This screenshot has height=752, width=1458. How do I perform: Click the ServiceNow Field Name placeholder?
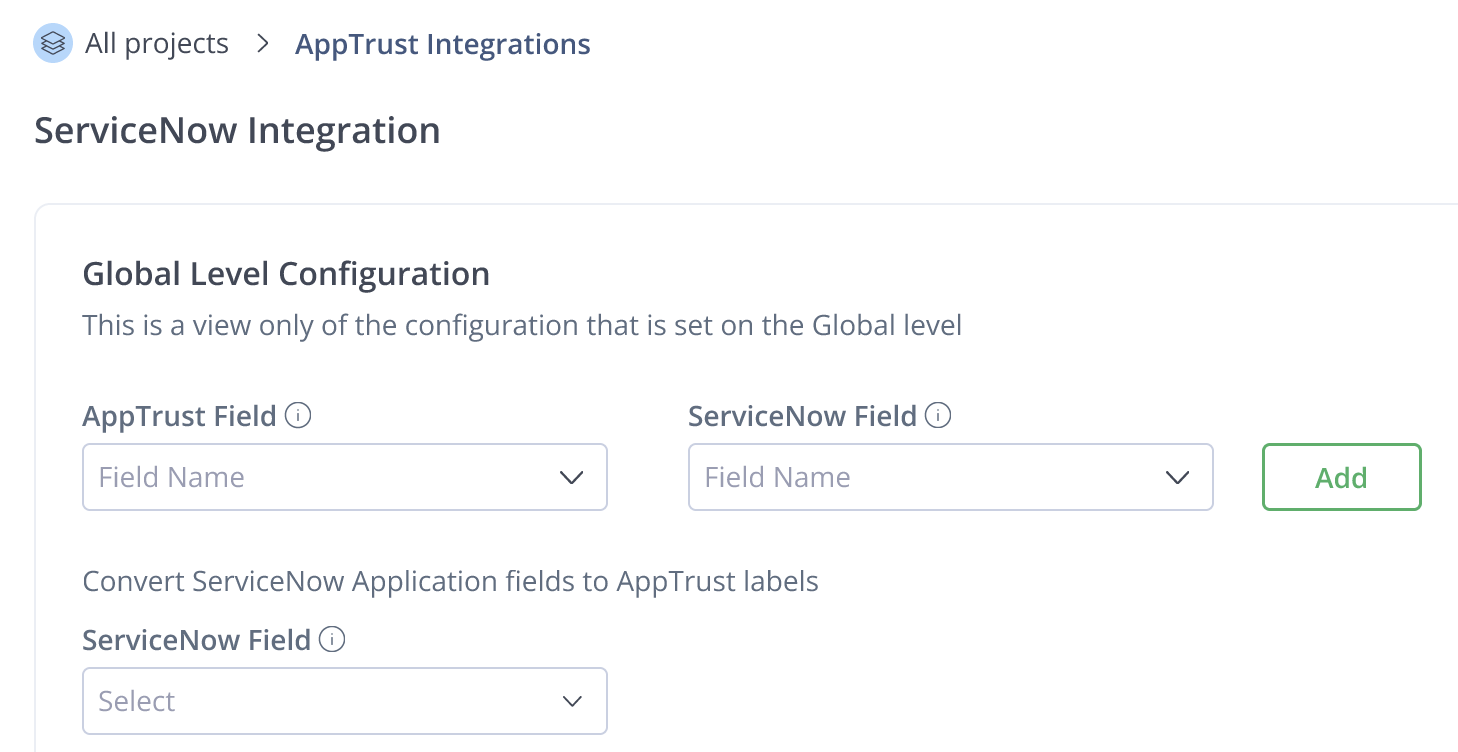point(778,477)
